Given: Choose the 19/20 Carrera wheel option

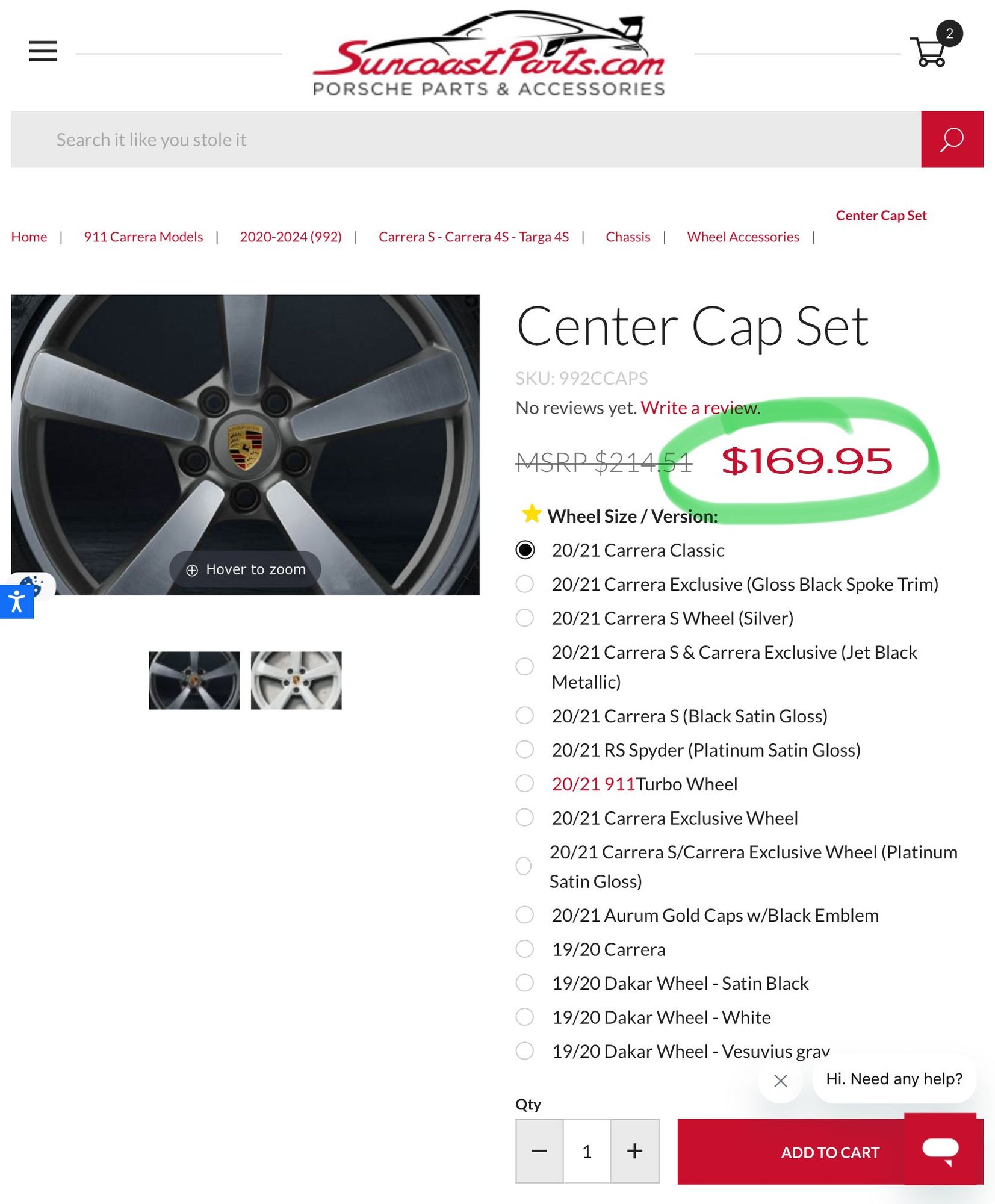Looking at the screenshot, I should click(x=524, y=949).
